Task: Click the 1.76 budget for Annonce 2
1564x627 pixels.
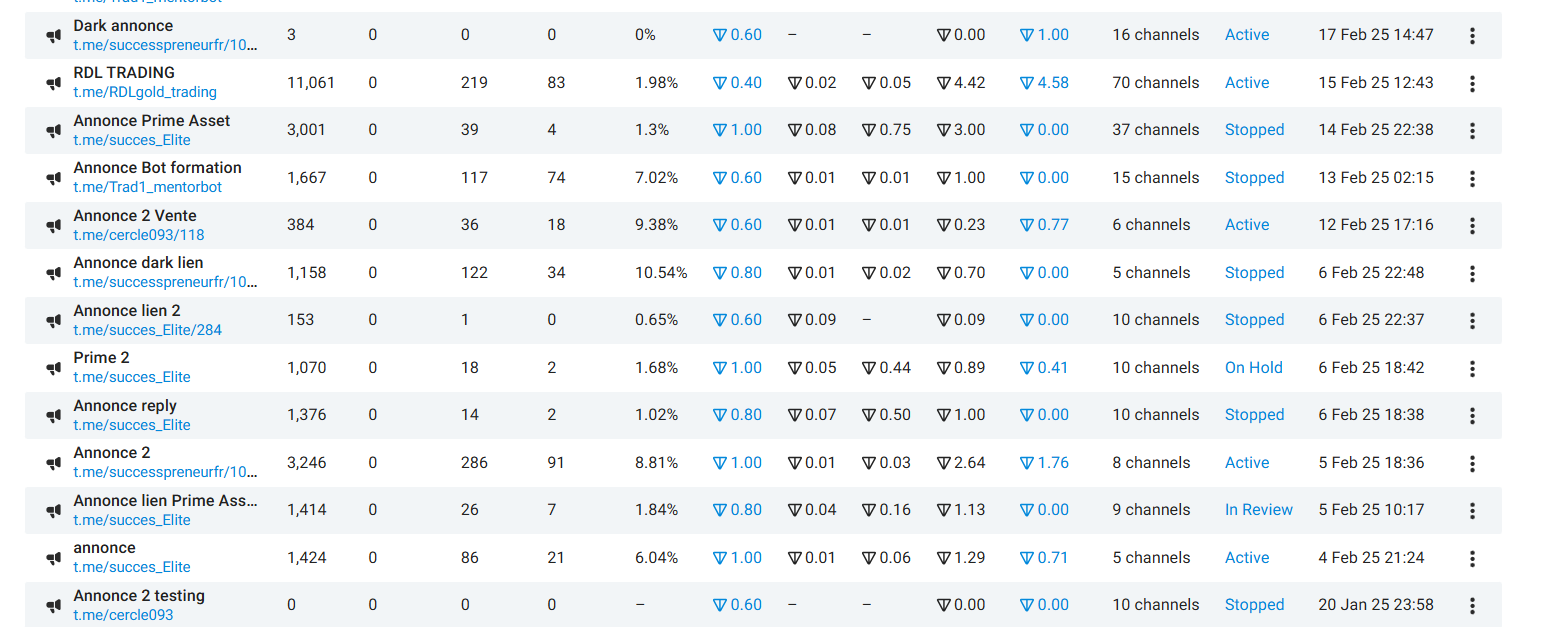Action: tap(1044, 463)
